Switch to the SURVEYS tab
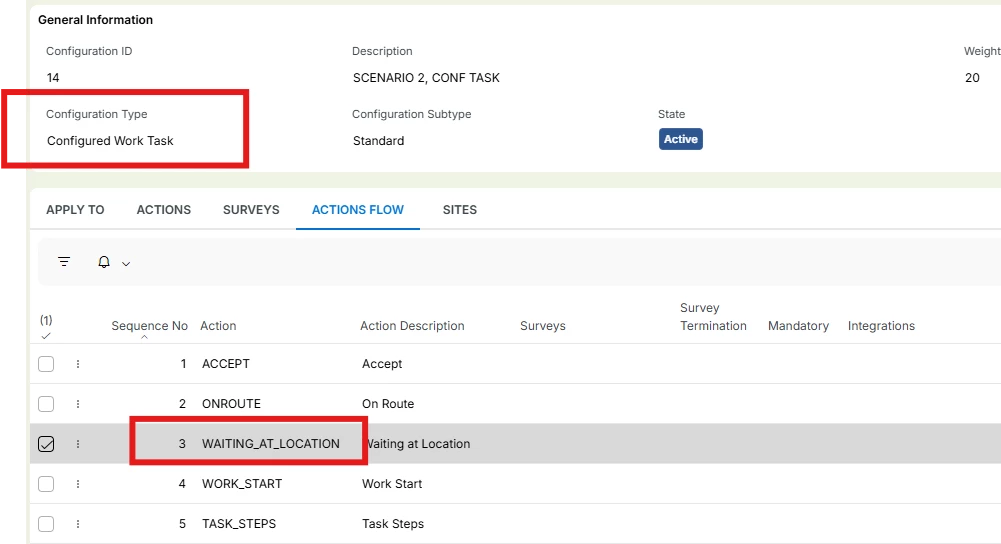 pos(251,210)
